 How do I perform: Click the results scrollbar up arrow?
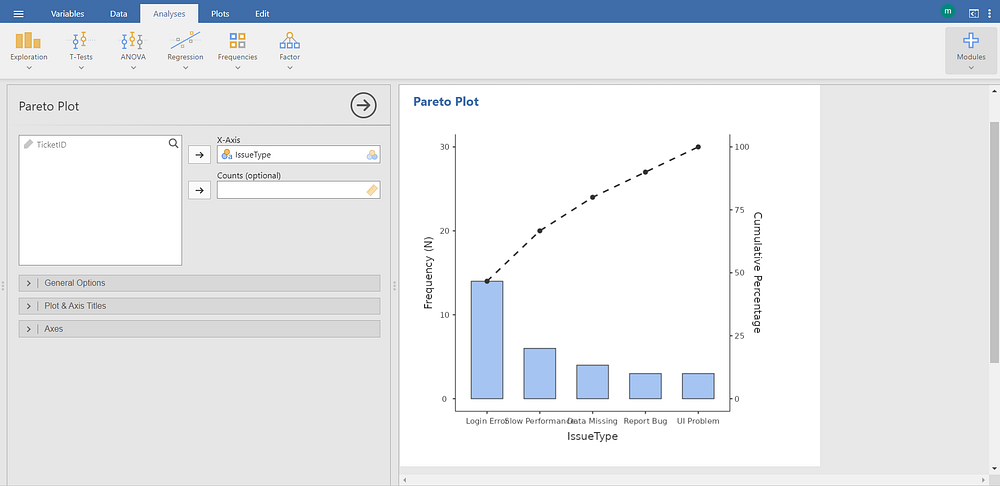[x=994, y=91]
